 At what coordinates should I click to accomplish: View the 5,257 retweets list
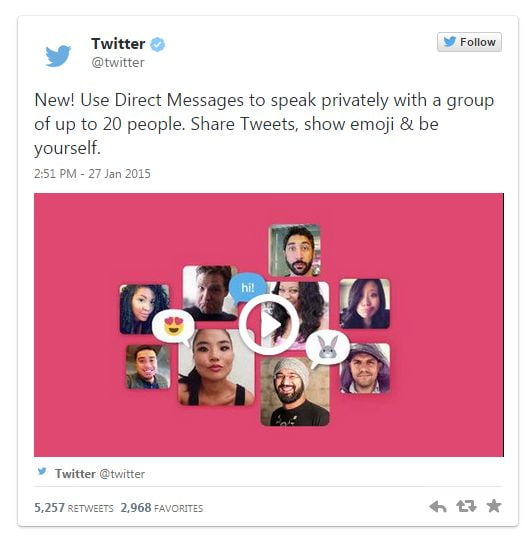click(74, 508)
